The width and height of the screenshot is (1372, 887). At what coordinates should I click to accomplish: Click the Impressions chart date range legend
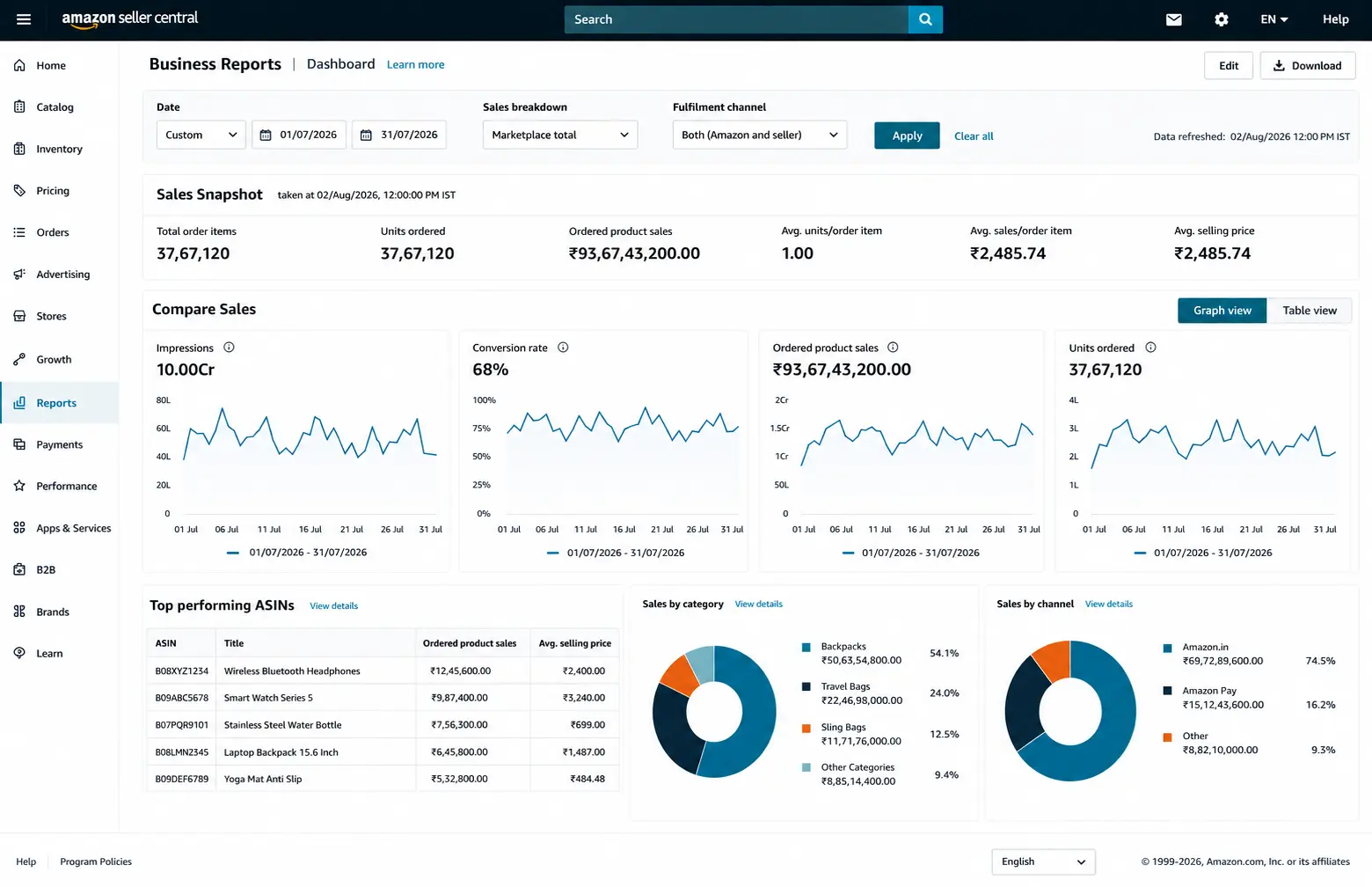coord(296,553)
